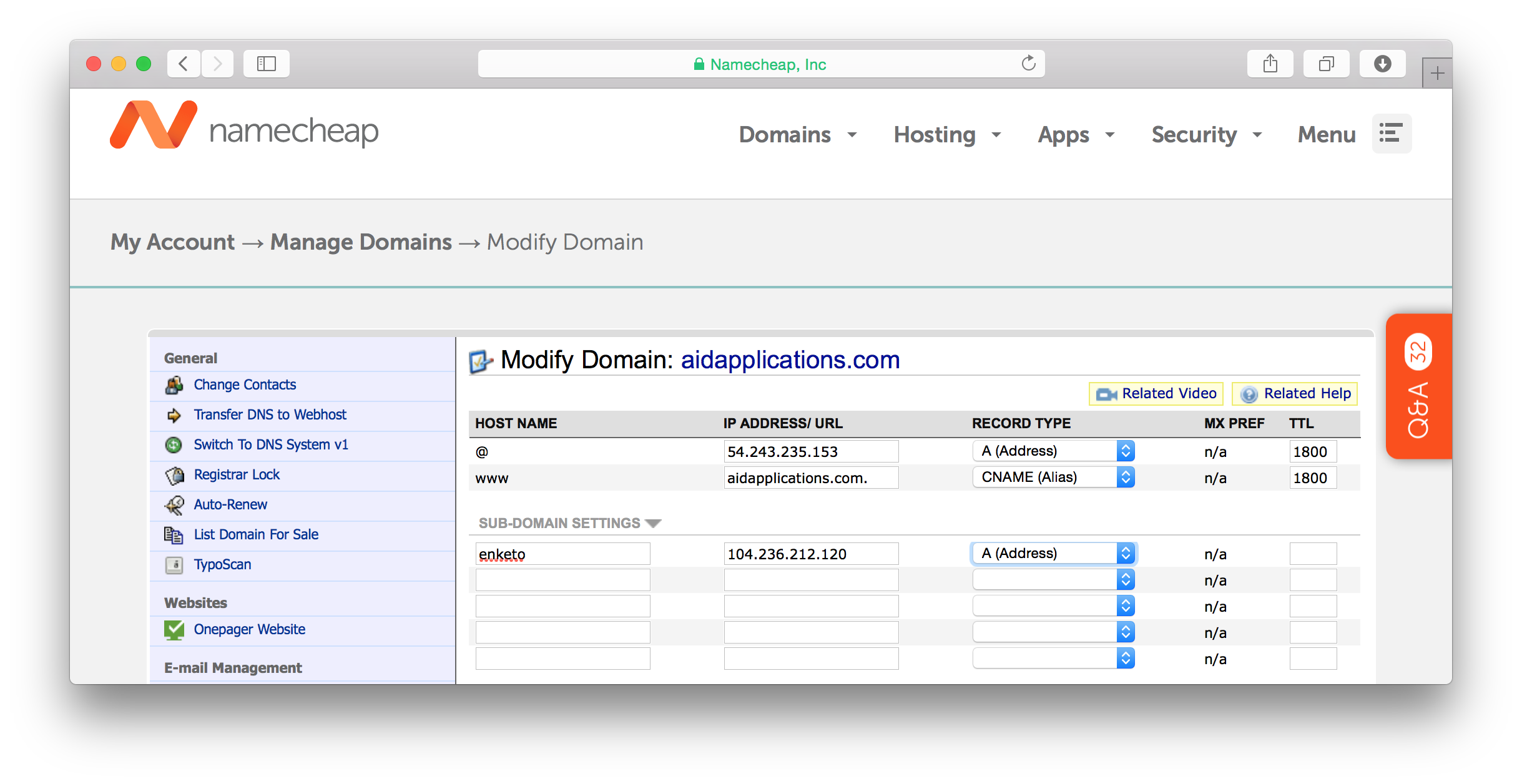
Task: Reload the page with the refresh icon
Action: click(1028, 63)
